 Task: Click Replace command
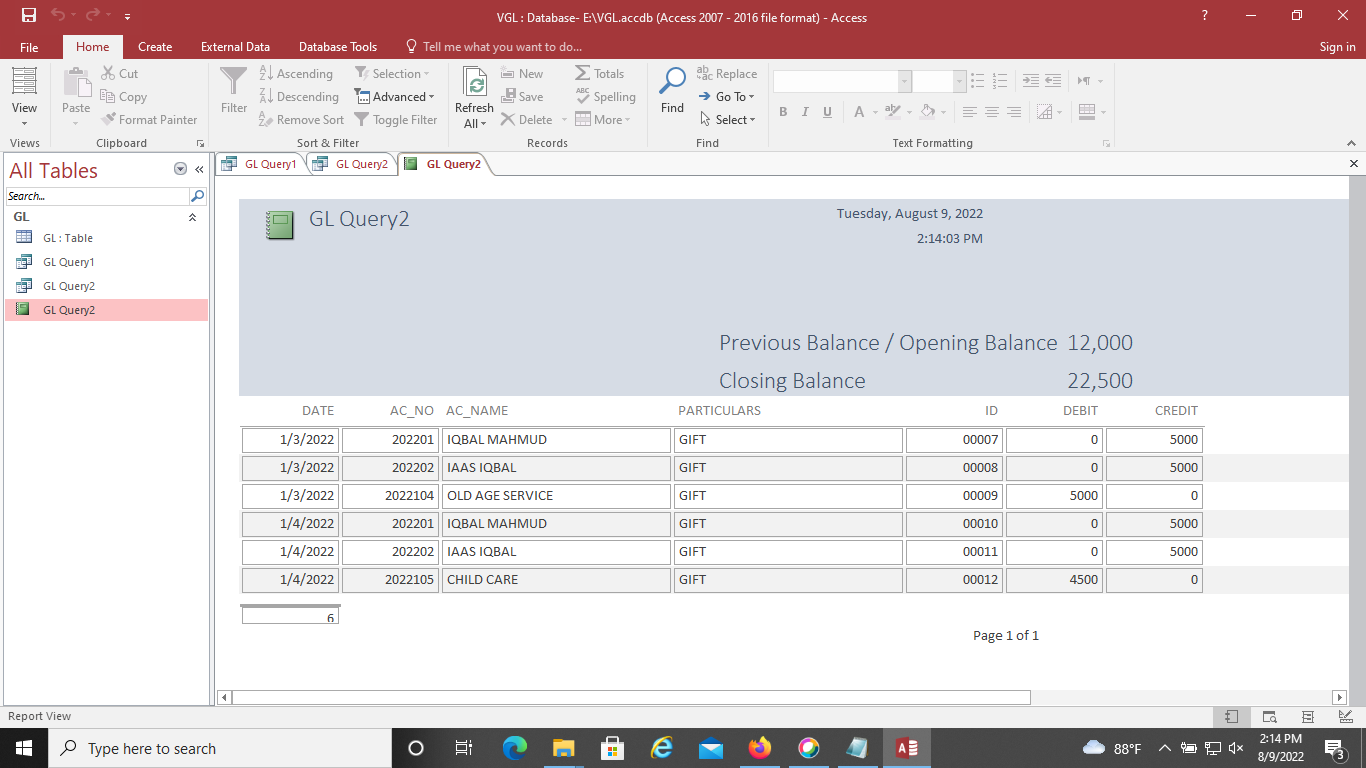[x=727, y=74]
